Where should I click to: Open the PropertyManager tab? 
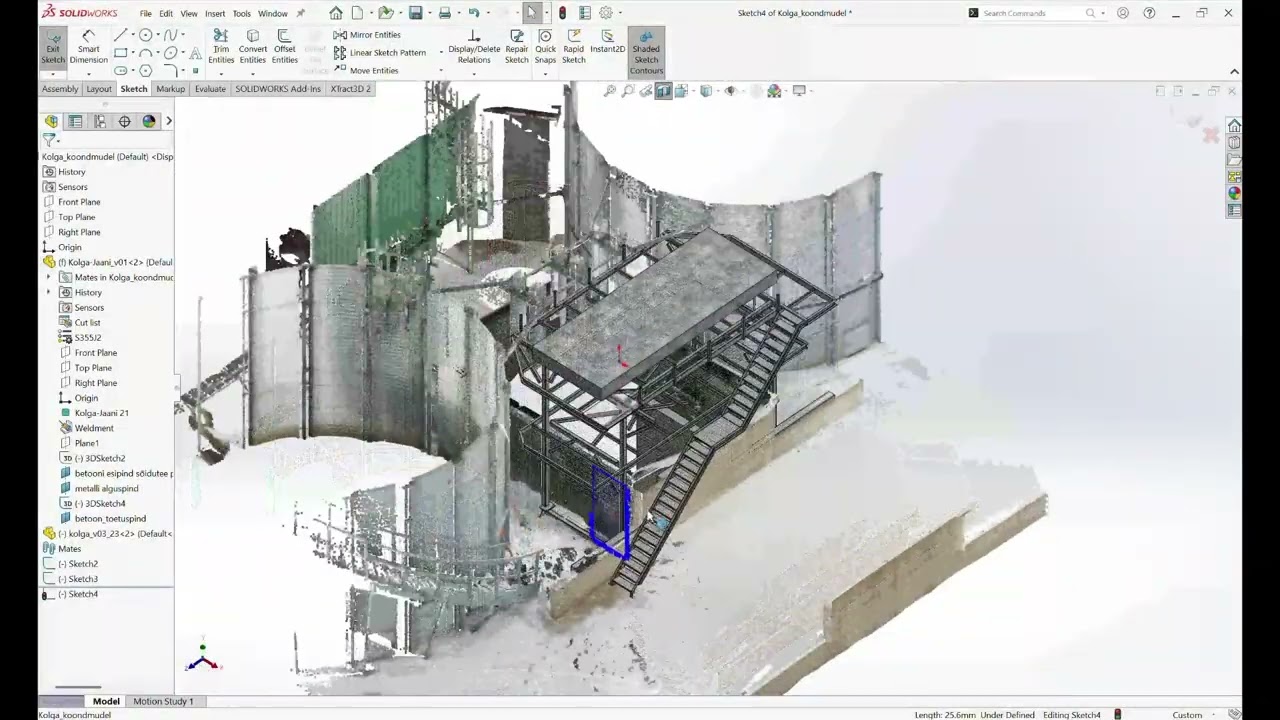pyautogui.click(x=75, y=121)
